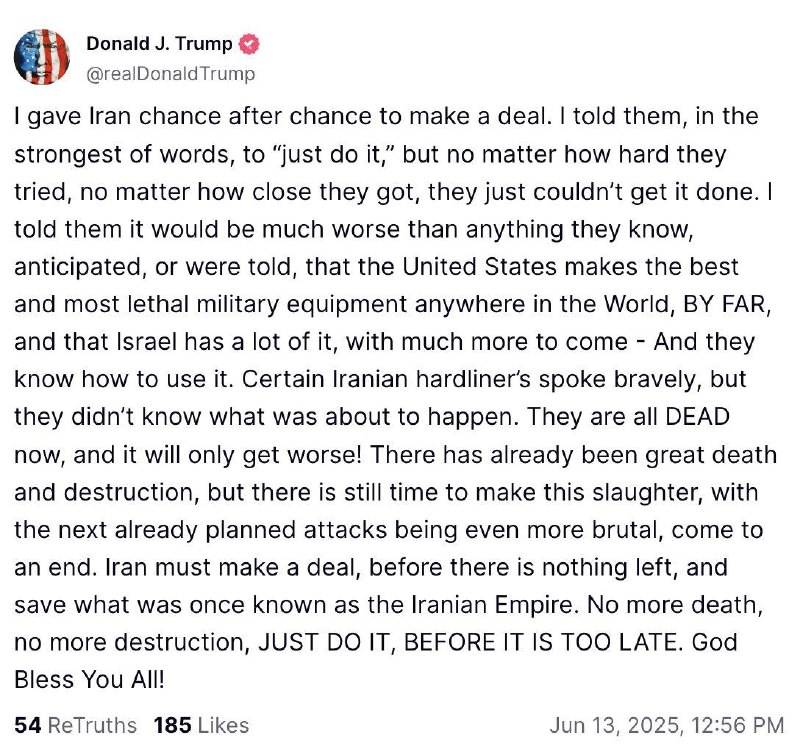Visit the @realDonaldTrump handle link

tap(170, 74)
